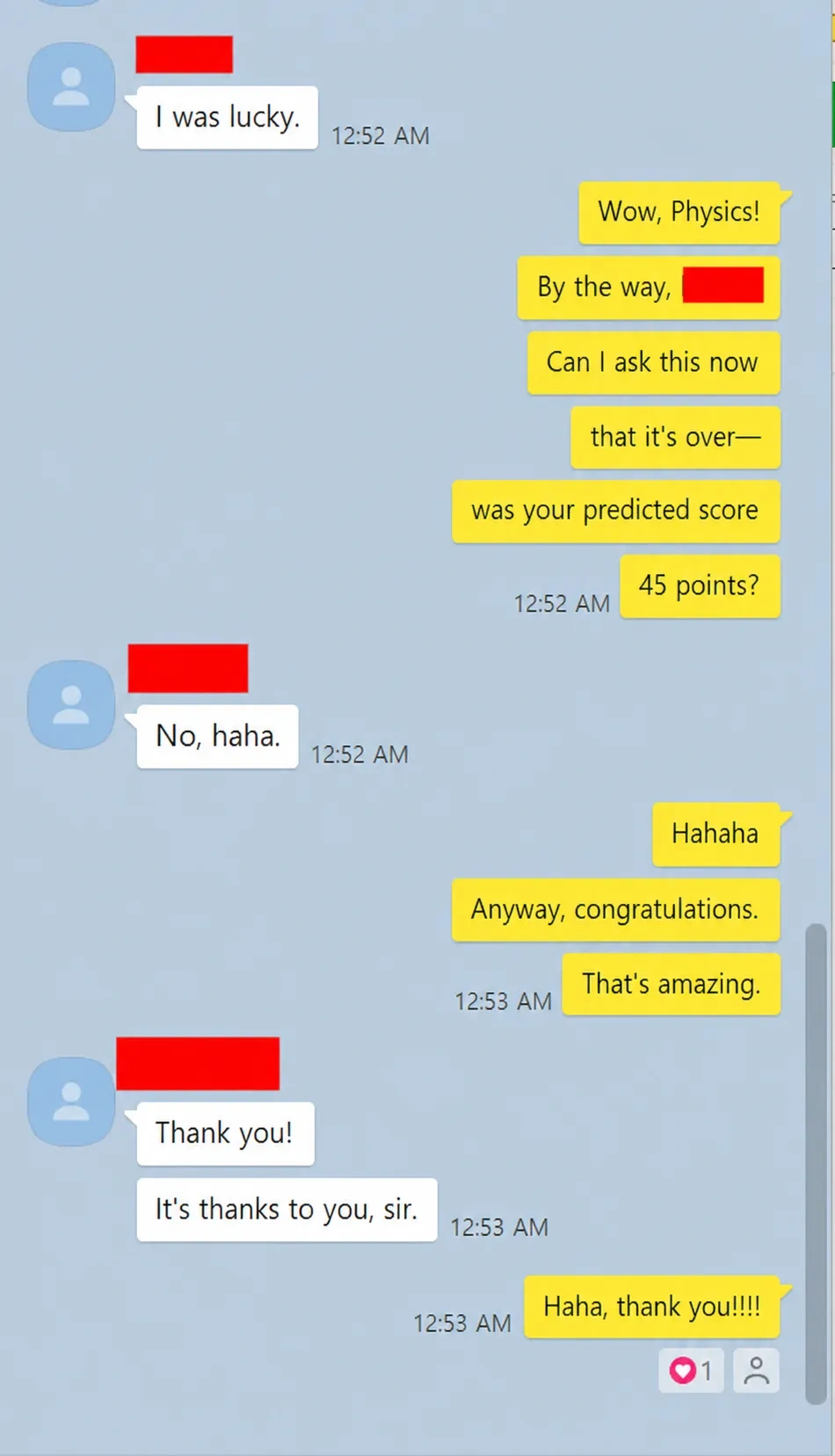Click the 'No, haha.' reply bubble
835x1456 pixels.
click(x=217, y=736)
